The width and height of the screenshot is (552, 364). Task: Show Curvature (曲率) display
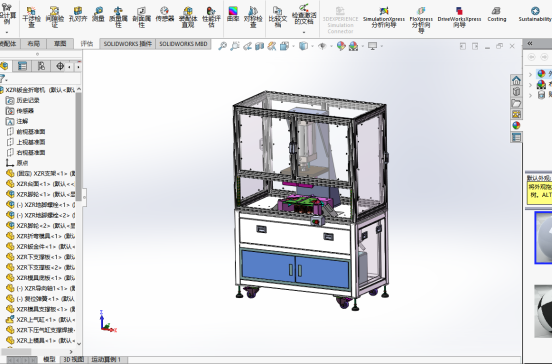(x=233, y=14)
